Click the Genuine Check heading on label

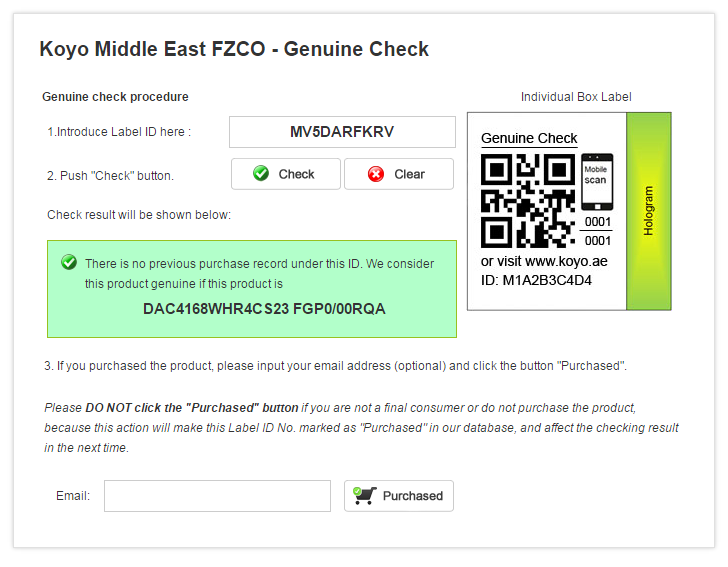tap(529, 138)
